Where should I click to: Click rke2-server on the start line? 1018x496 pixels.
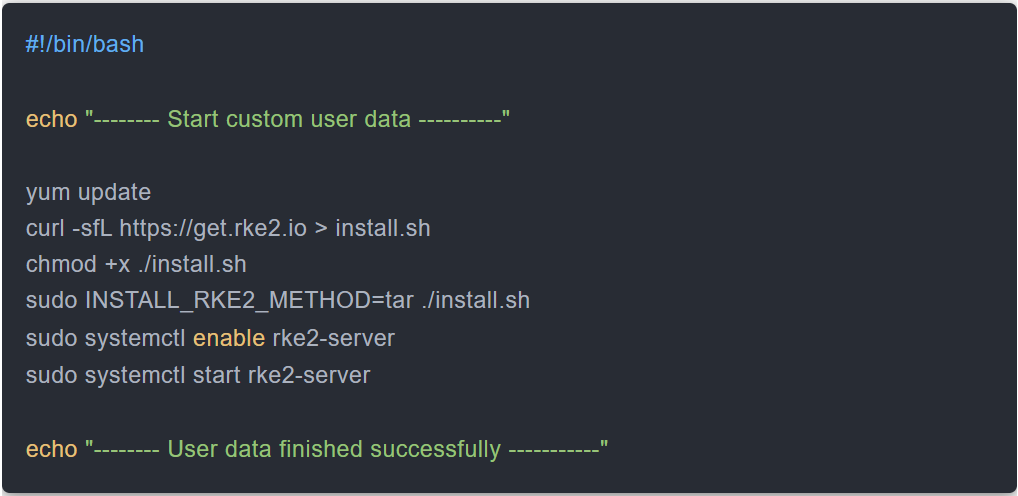(x=309, y=375)
